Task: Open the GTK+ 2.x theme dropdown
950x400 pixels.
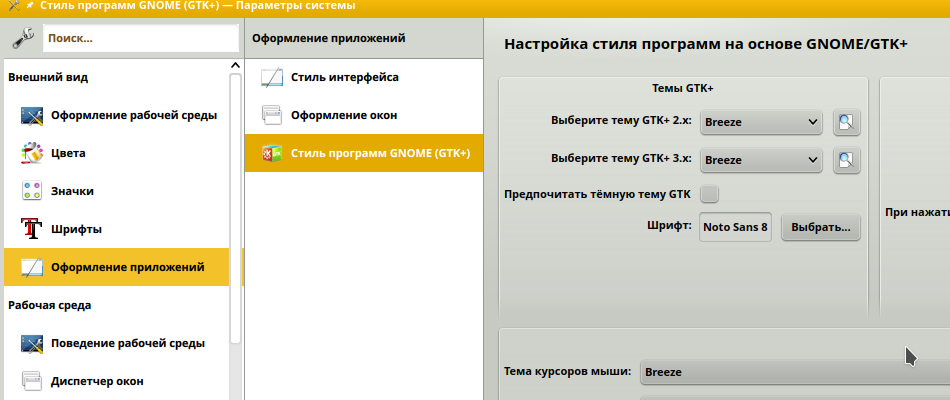Action: point(761,122)
